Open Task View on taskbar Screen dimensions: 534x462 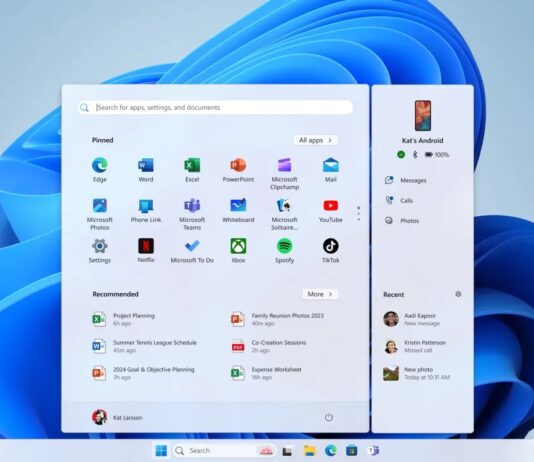click(287, 451)
